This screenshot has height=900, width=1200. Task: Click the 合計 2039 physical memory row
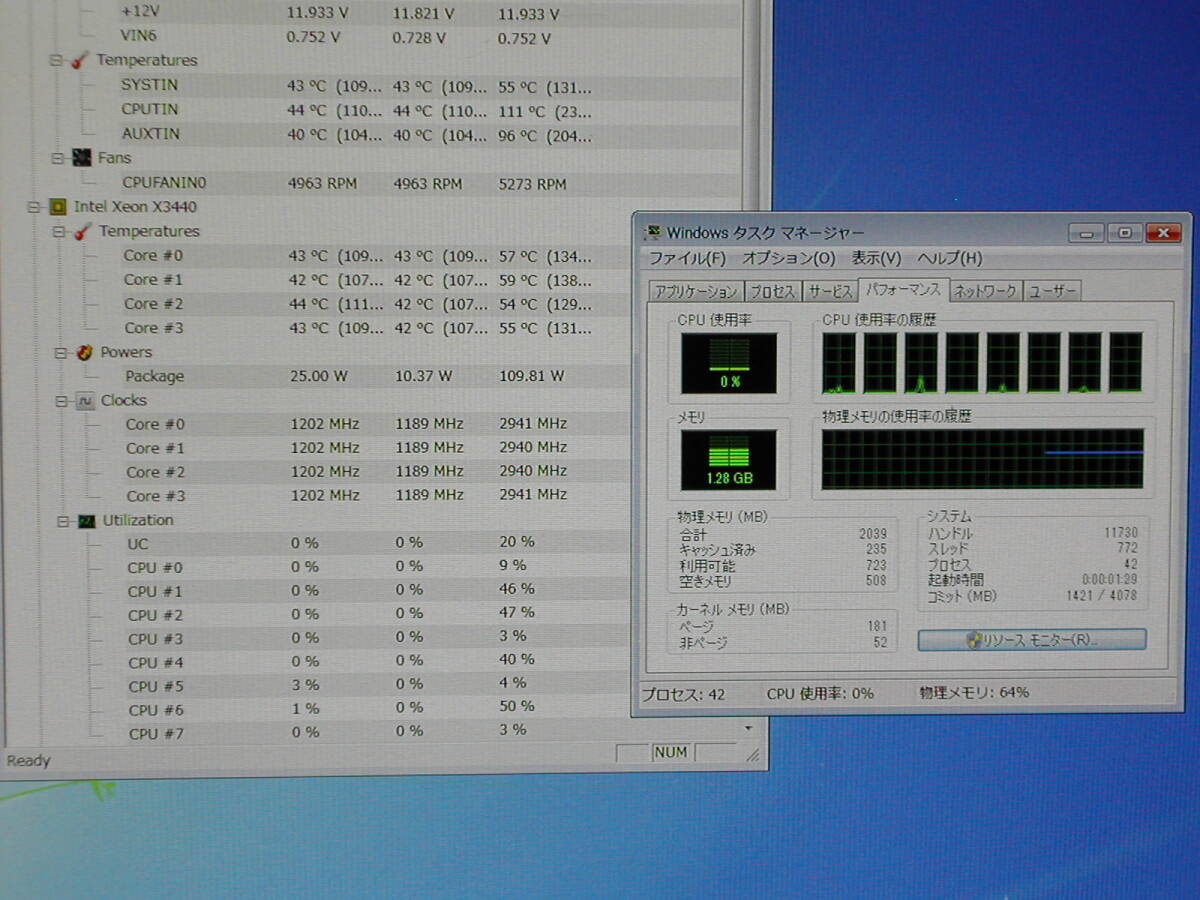tap(783, 534)
